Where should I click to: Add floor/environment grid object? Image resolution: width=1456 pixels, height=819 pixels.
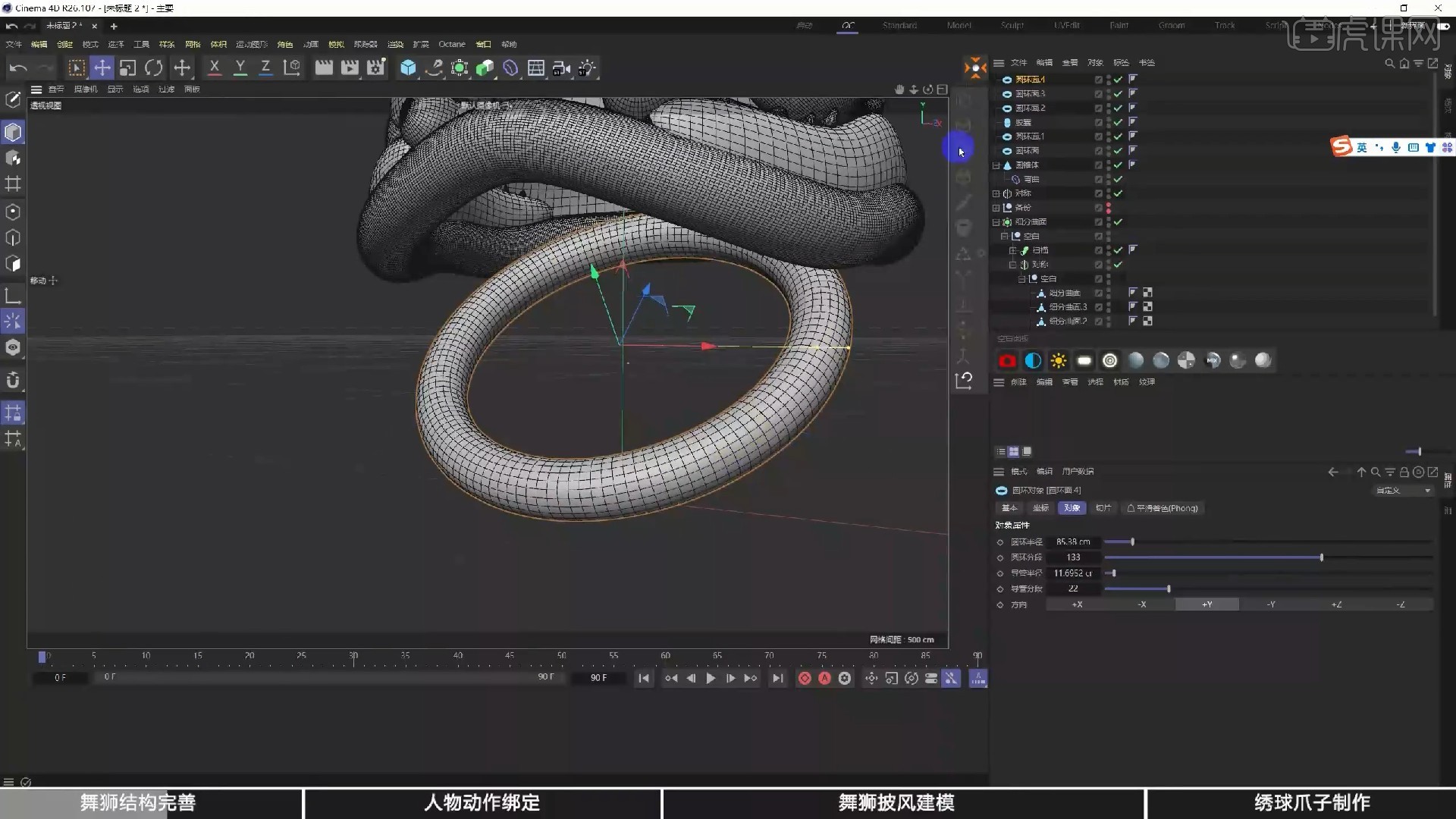(x=536, y=68)
